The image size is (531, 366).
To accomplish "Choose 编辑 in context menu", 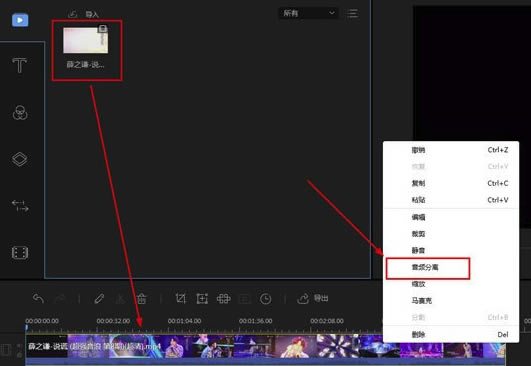I will (x=451, y=217).
